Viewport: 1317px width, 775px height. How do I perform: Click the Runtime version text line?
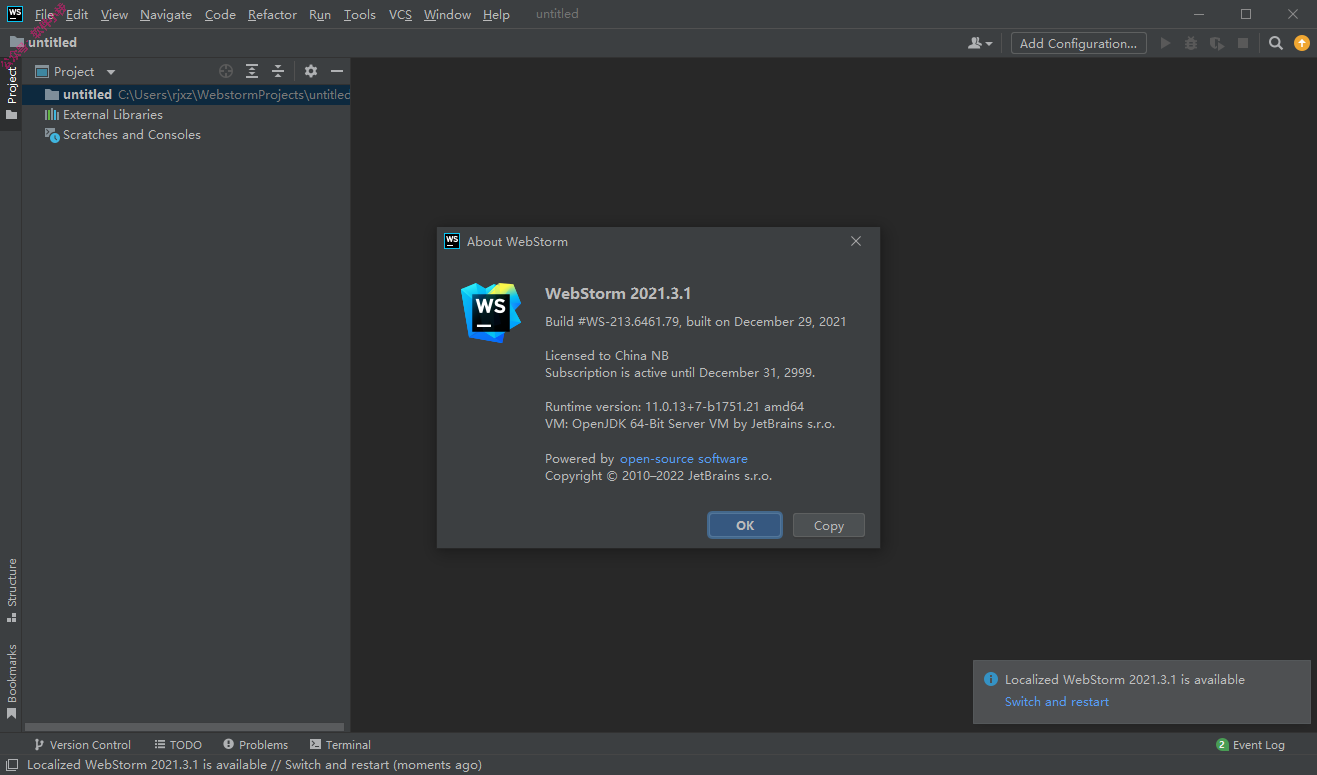coord(675,407)
